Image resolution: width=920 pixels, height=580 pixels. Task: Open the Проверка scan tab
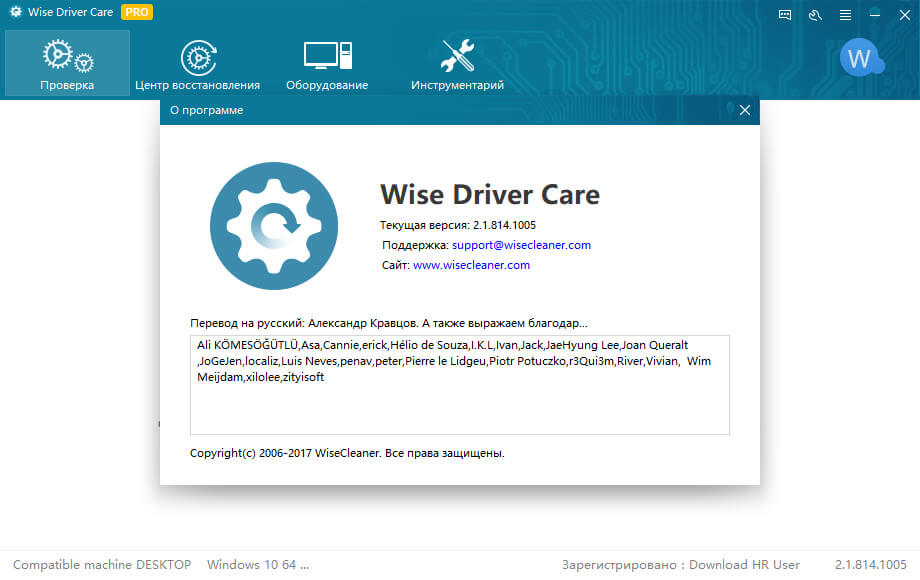(67, 63)
